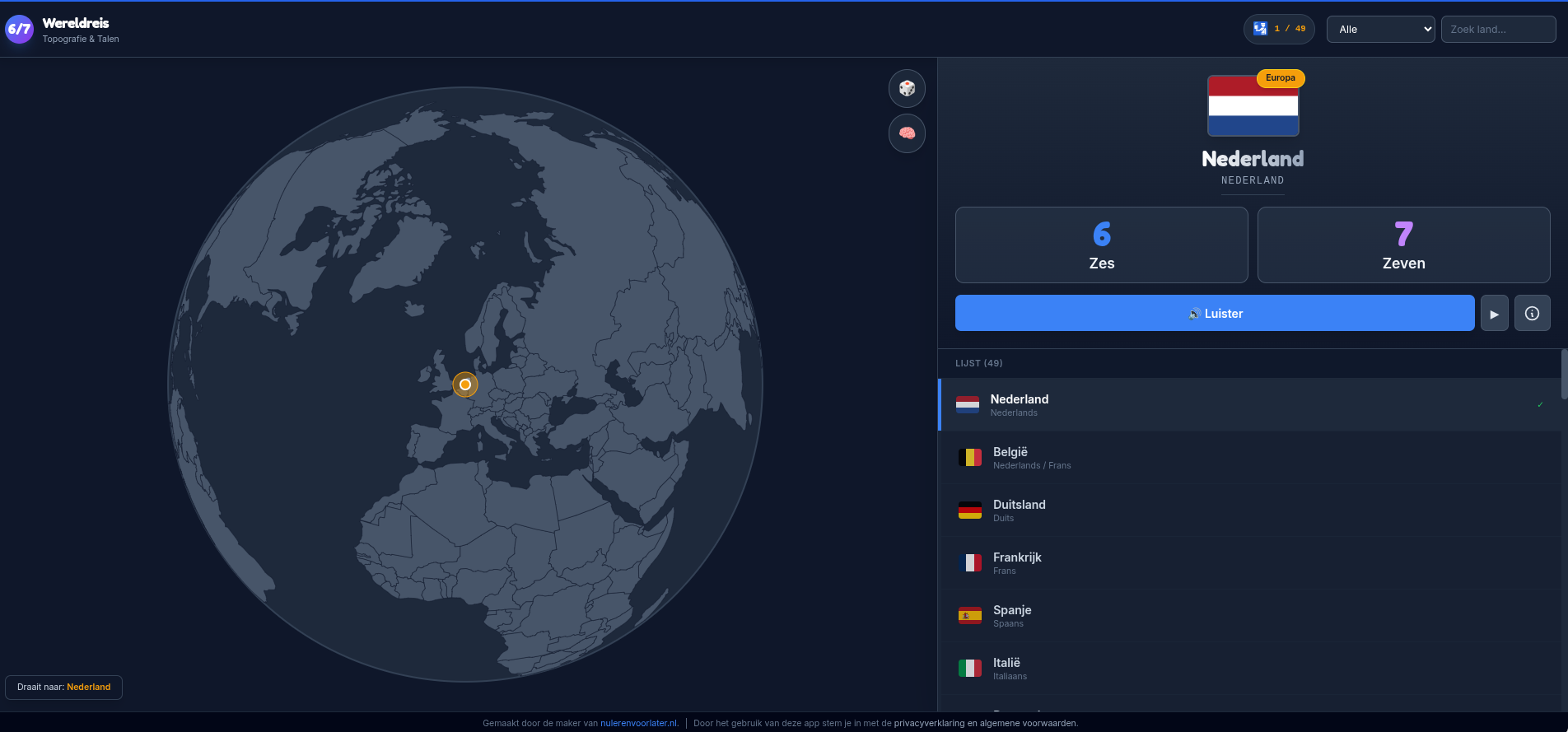Click the country list scrollbar
Viewport: 1568px width, 732px height.
tap(1563, 375)
